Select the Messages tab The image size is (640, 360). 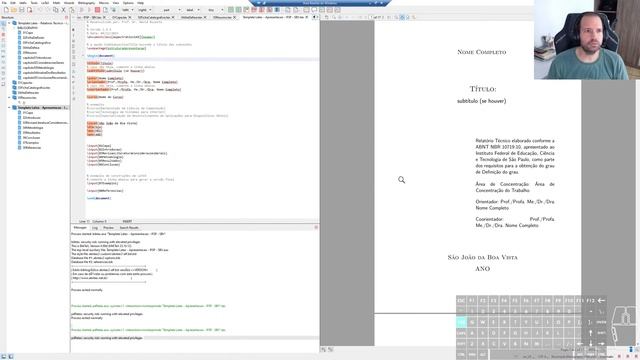coord(80,228)
